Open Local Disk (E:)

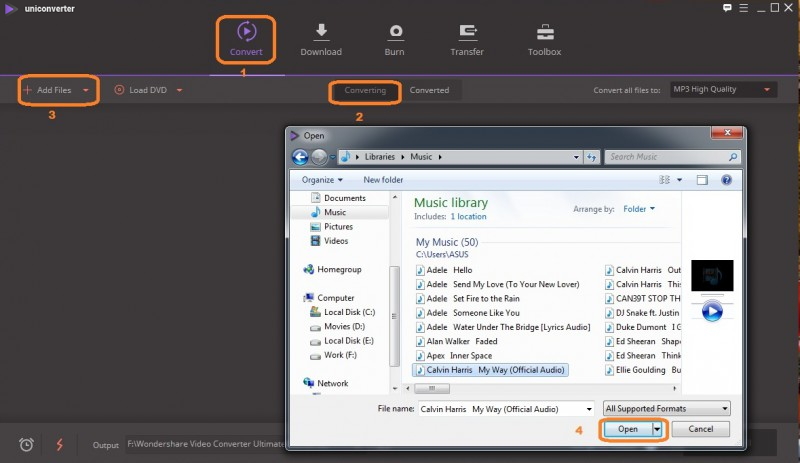342,340
